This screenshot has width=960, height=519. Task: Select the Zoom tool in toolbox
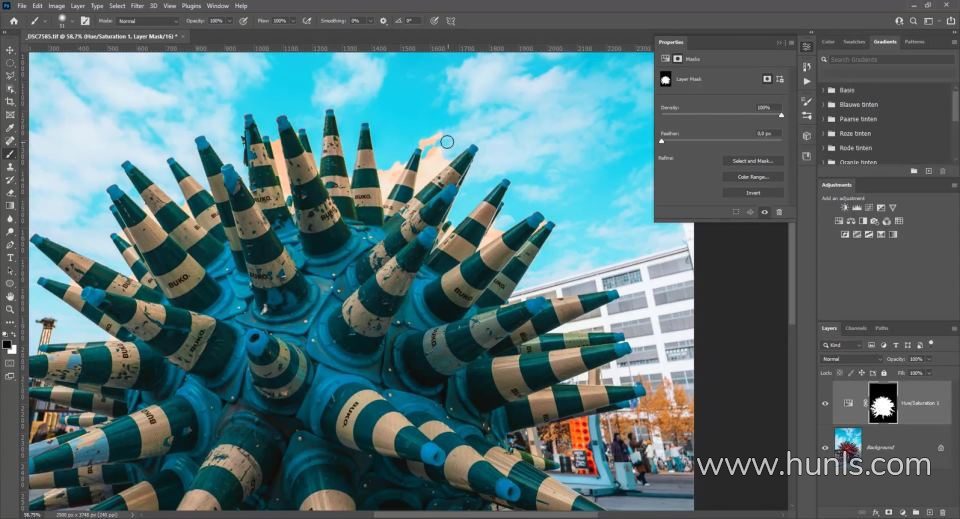click(x=10, y=310)
